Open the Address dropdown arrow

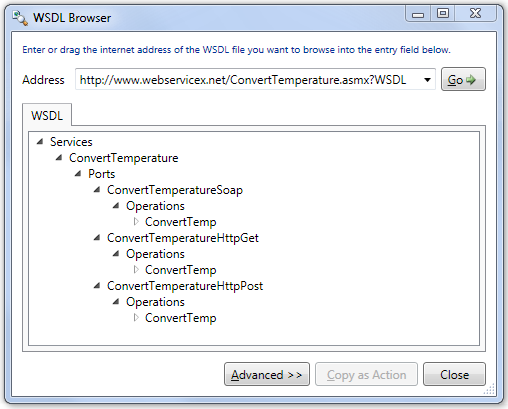pos(427,80)
